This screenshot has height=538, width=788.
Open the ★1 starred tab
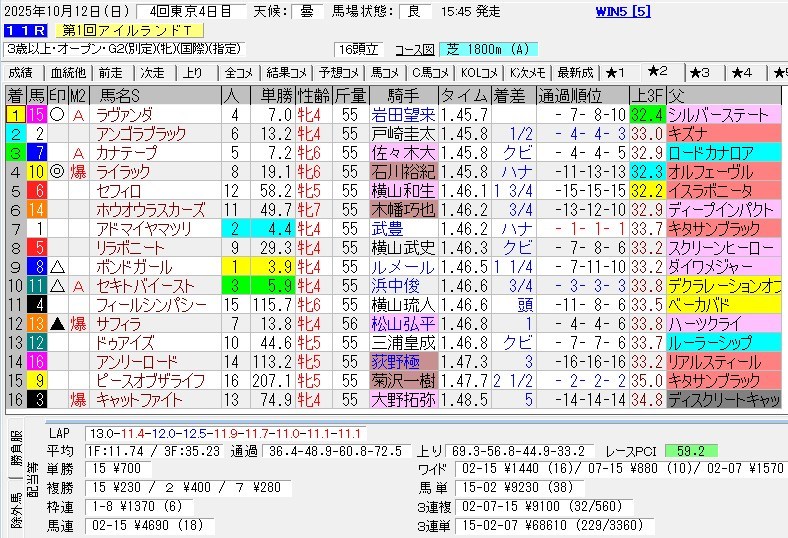pos(615,72)
